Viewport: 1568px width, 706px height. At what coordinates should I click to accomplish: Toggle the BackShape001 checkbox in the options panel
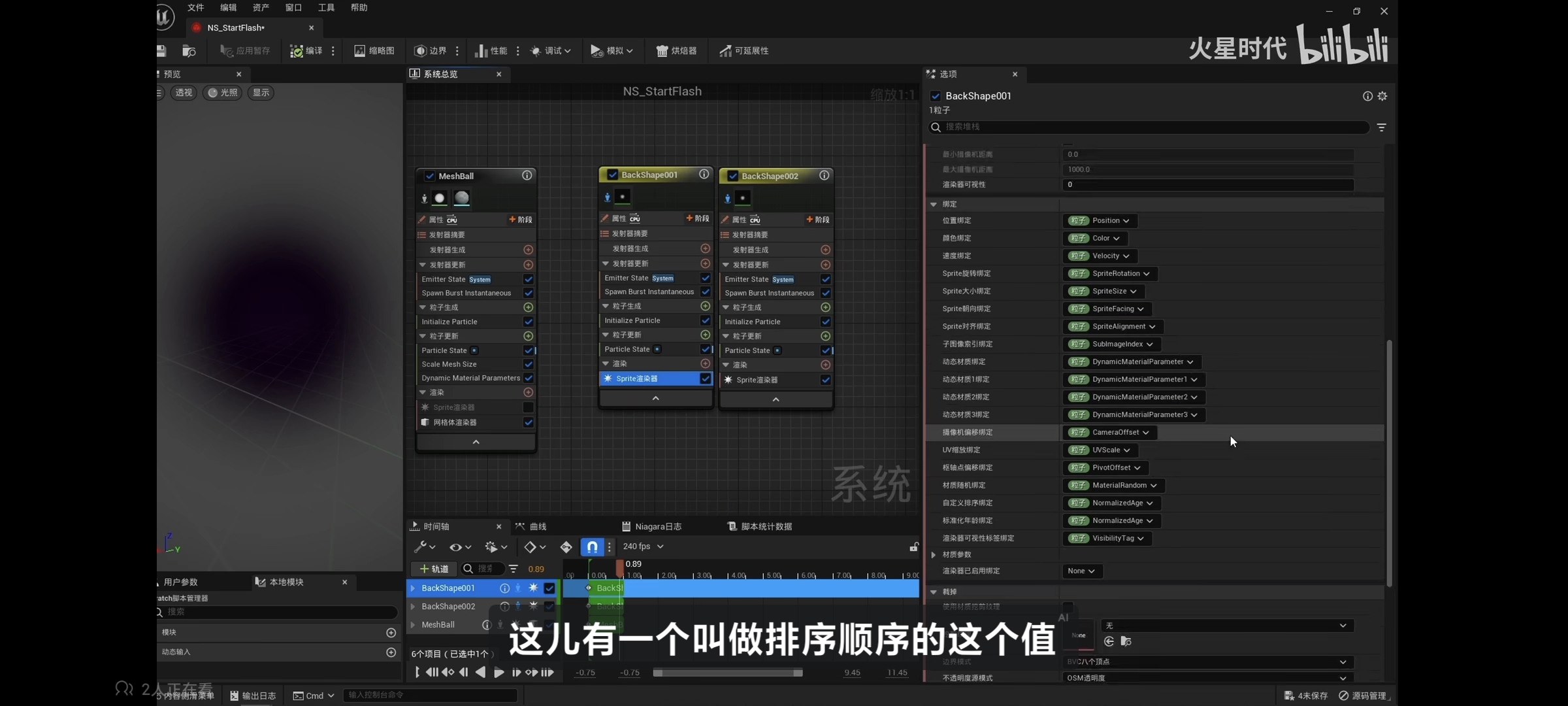[x=936, y=96]
